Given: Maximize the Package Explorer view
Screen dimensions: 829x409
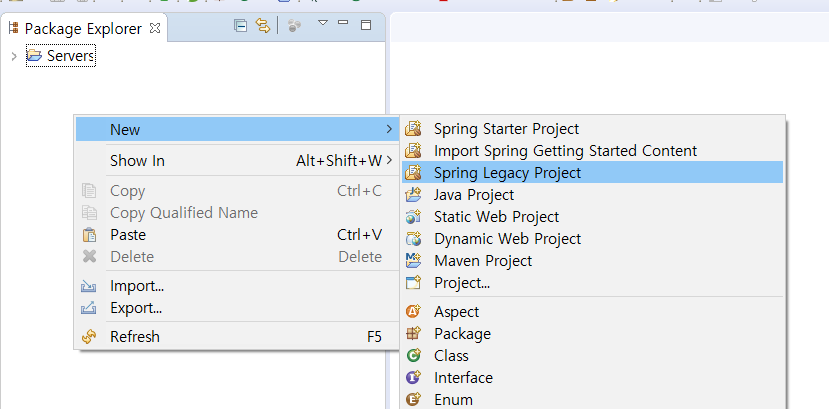Looking at the screenshot, I should [366, 25].
